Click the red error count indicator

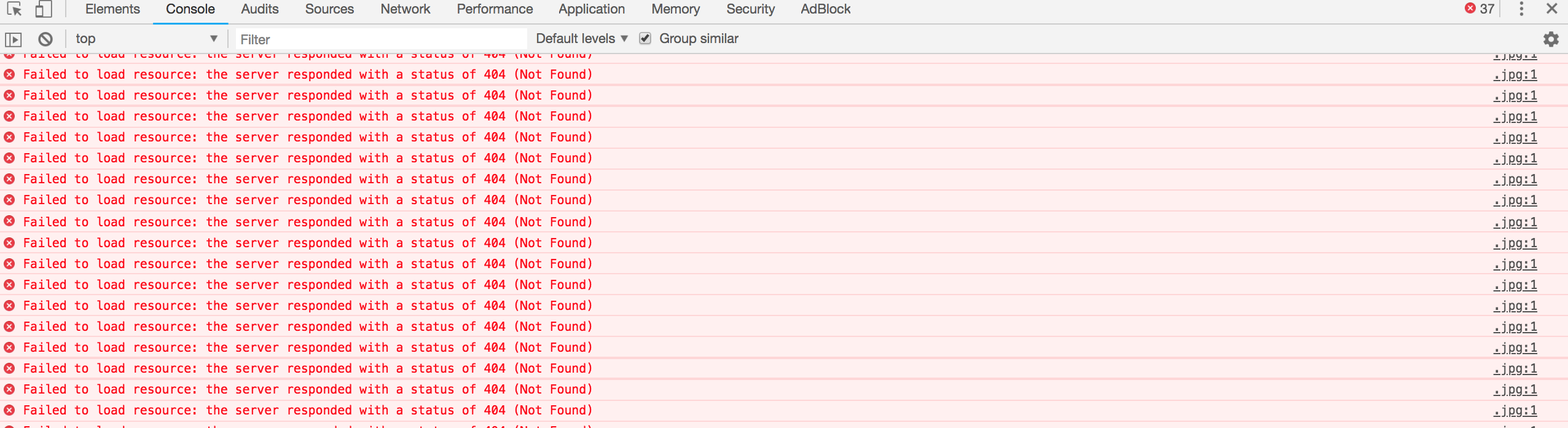coord(1479,9)
